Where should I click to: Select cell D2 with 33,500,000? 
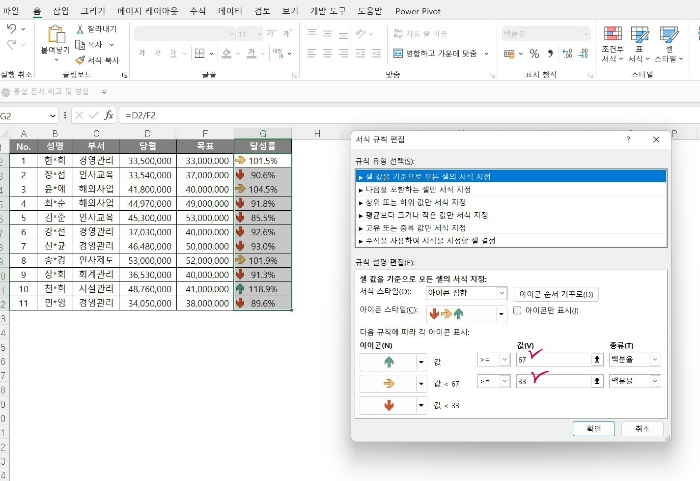point(148,161)
